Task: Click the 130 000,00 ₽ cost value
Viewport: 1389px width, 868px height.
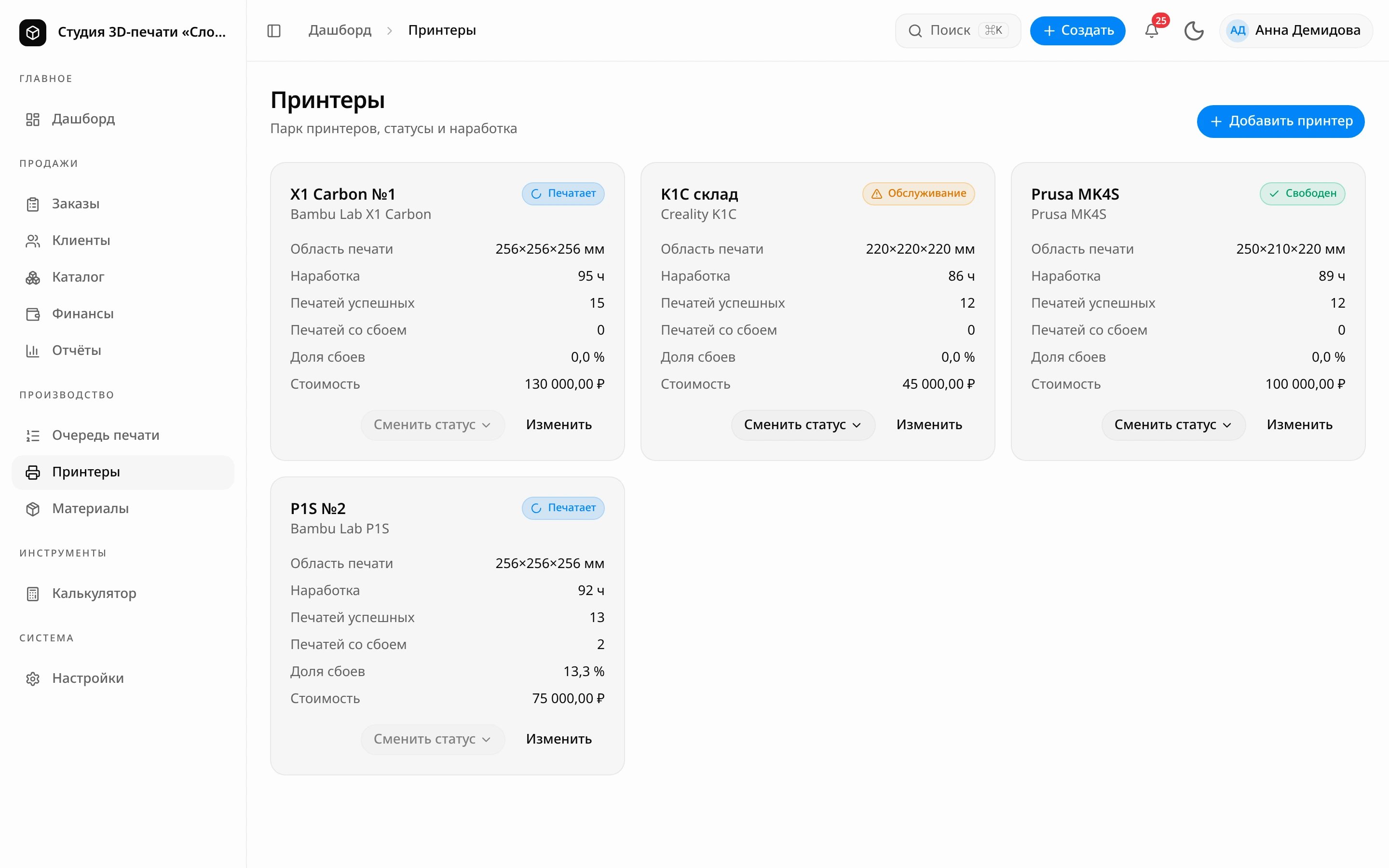Action: 564,384
